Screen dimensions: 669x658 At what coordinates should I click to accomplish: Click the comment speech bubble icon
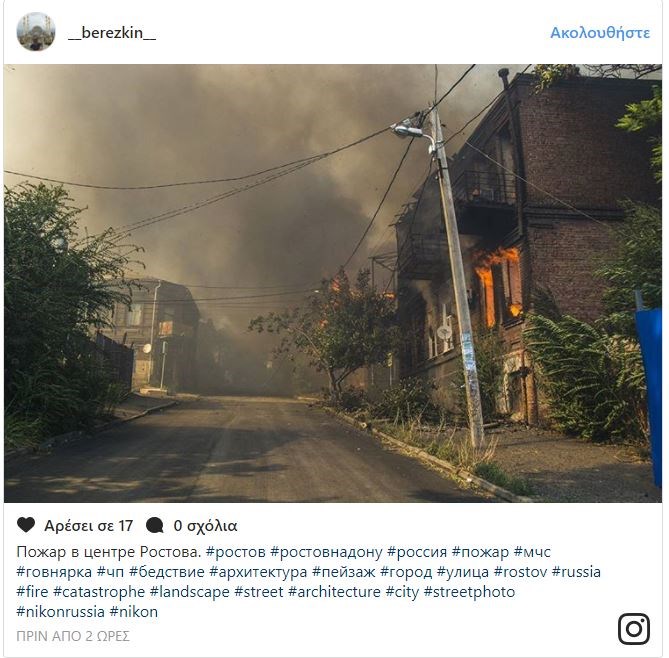pyautogui.click(x=154, y=525)
